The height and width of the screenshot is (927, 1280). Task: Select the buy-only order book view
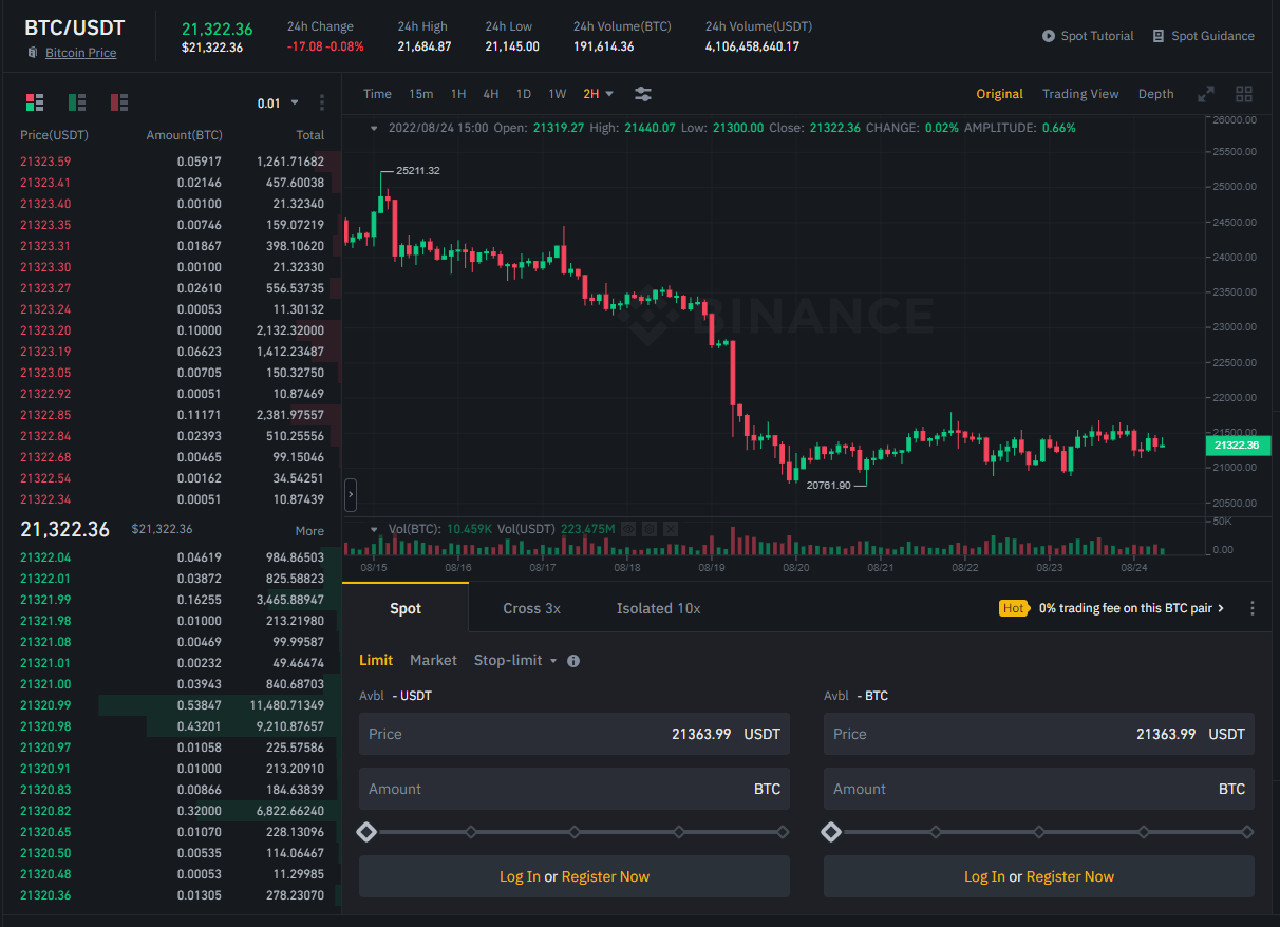point(76,102)
